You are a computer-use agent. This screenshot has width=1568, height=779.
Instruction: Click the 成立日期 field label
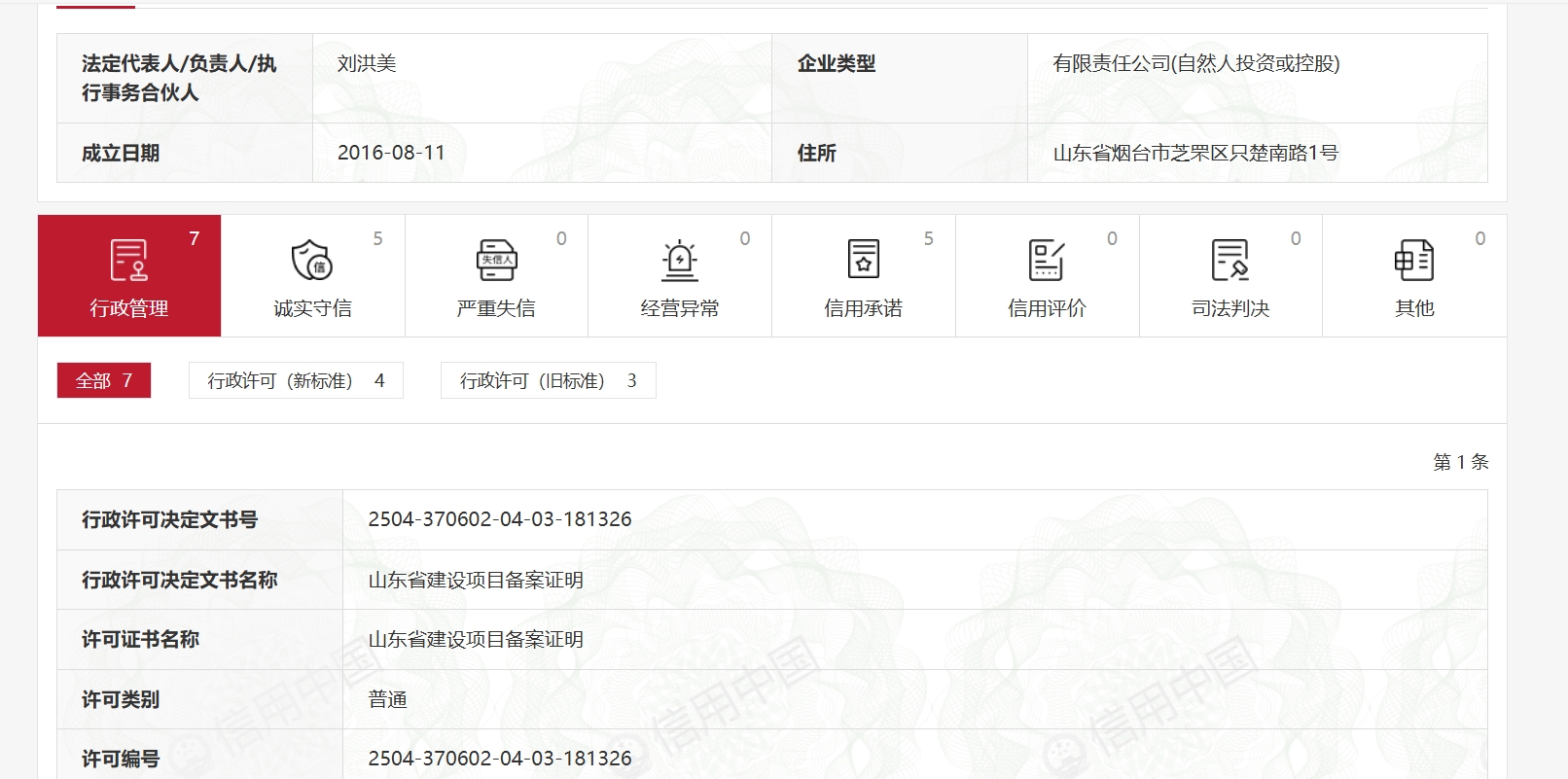(x=121, y=153)
